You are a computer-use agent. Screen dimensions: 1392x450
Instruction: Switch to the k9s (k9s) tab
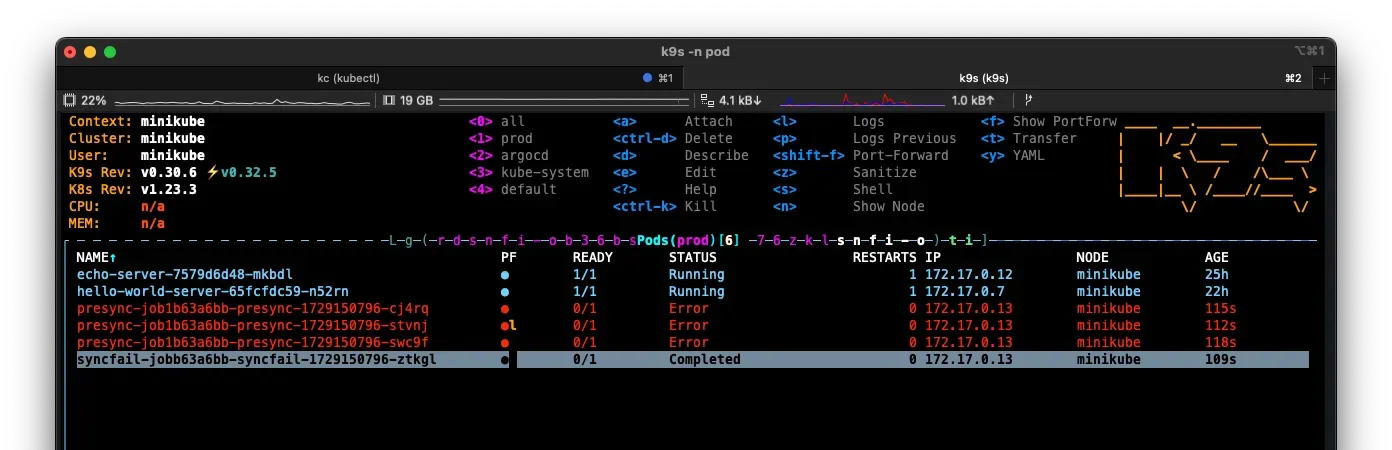(983, 78)
